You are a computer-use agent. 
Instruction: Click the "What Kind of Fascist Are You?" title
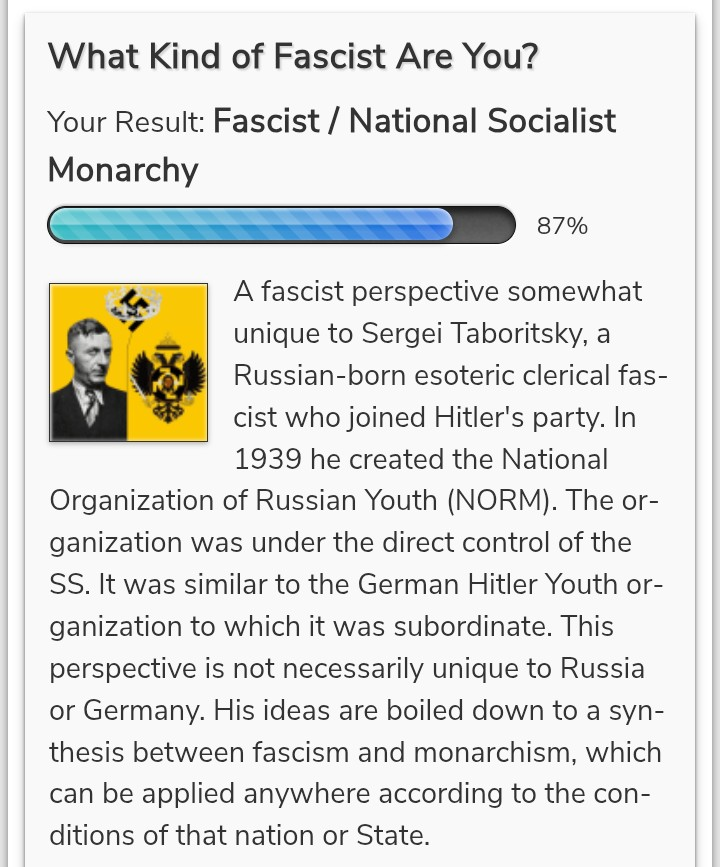[292, 56]
